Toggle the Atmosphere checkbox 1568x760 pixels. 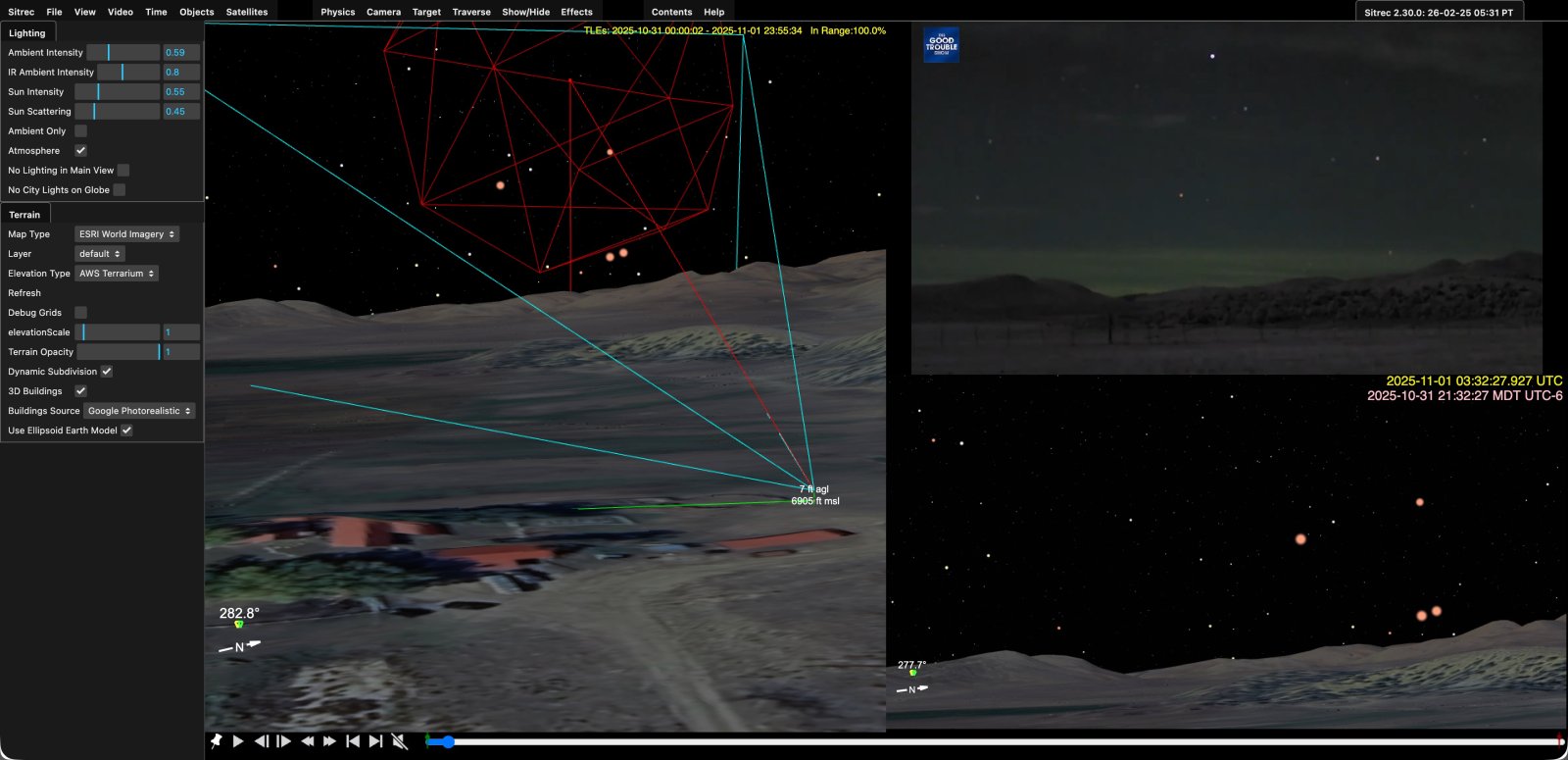tap(81, 151)
